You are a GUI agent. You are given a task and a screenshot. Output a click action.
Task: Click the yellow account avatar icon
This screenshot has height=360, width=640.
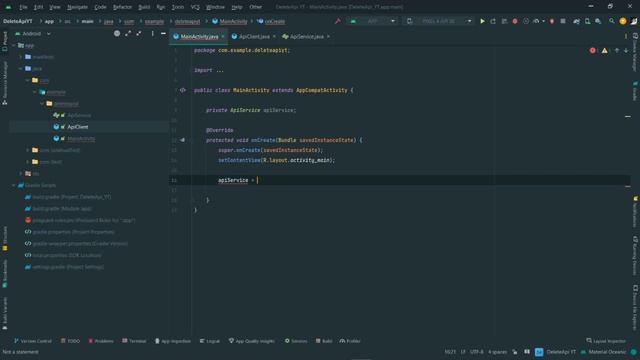(623, 21)
